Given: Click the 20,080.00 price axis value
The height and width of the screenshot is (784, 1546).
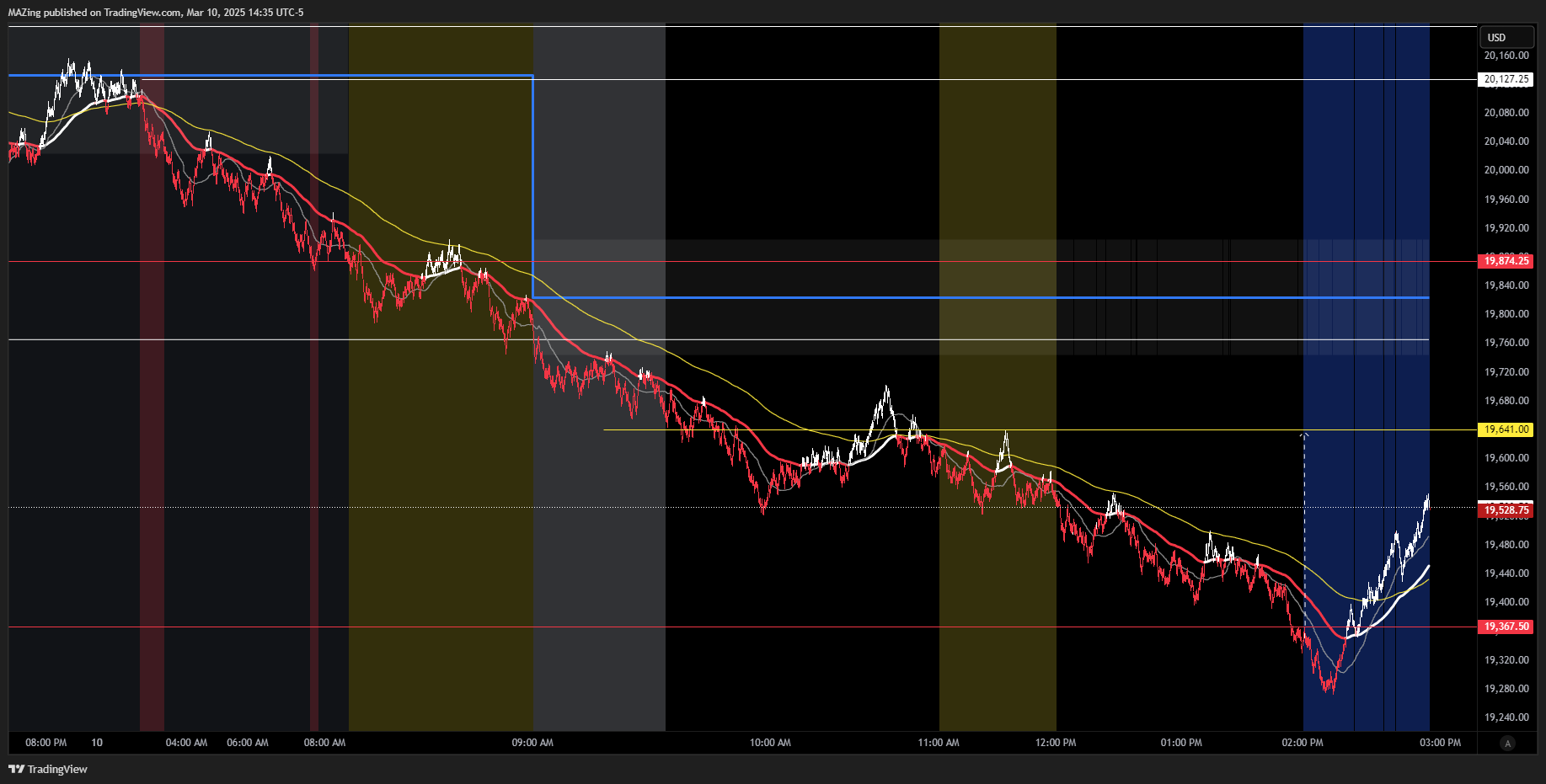Looking at the screenshot, I should tap(1506, 113).
